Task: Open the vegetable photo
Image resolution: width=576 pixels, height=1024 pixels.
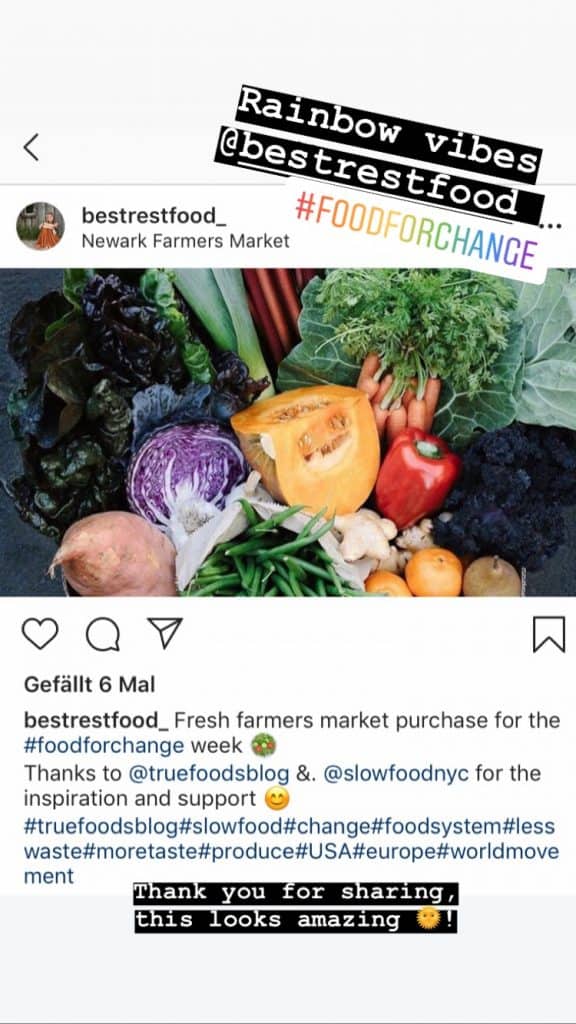Action: coord(288,432)
